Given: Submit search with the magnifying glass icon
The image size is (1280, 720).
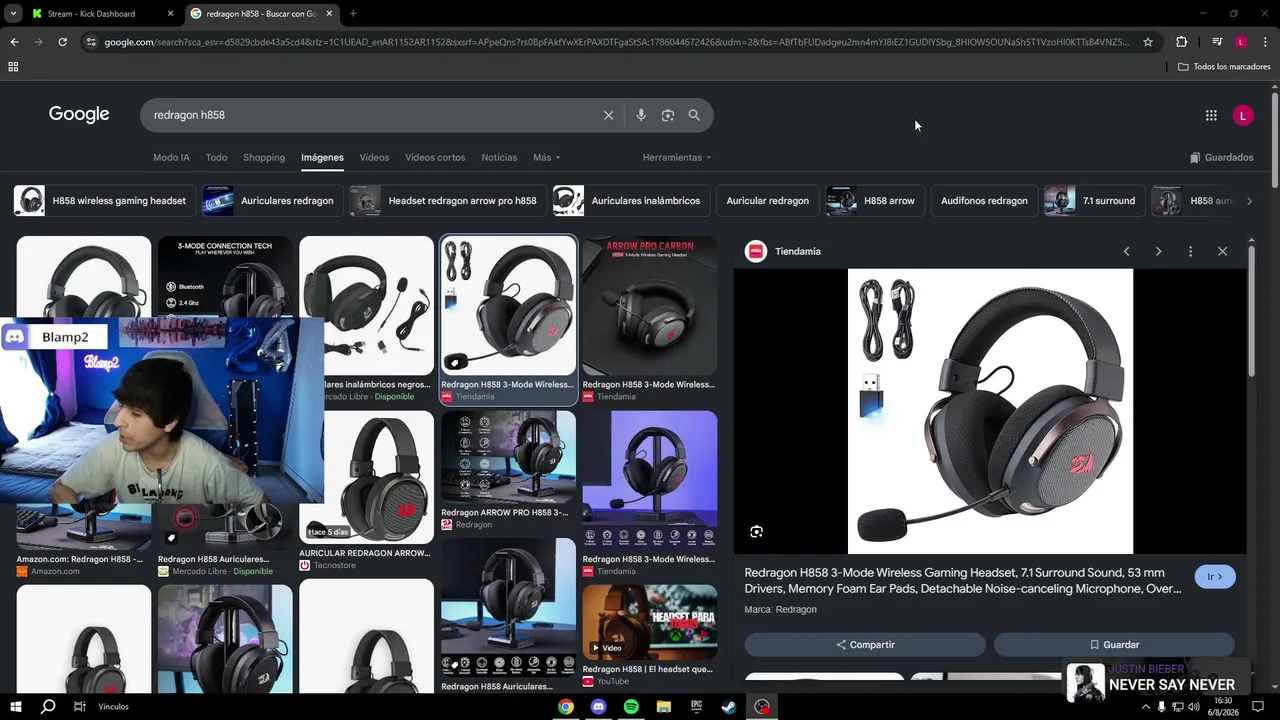Looking at the screenshot, I should click(694, 115).
